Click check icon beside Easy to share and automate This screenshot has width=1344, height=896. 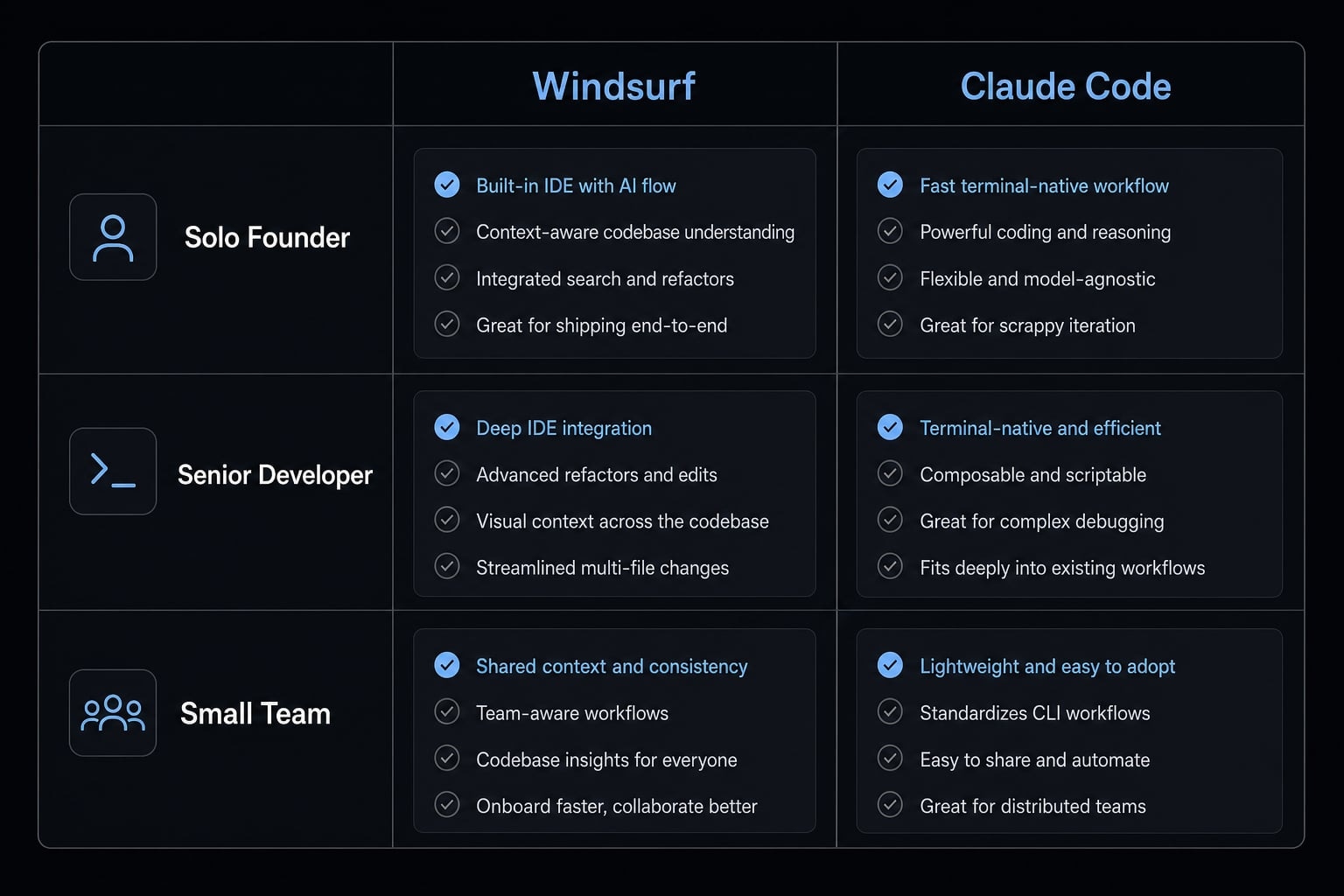pos(890,758)
